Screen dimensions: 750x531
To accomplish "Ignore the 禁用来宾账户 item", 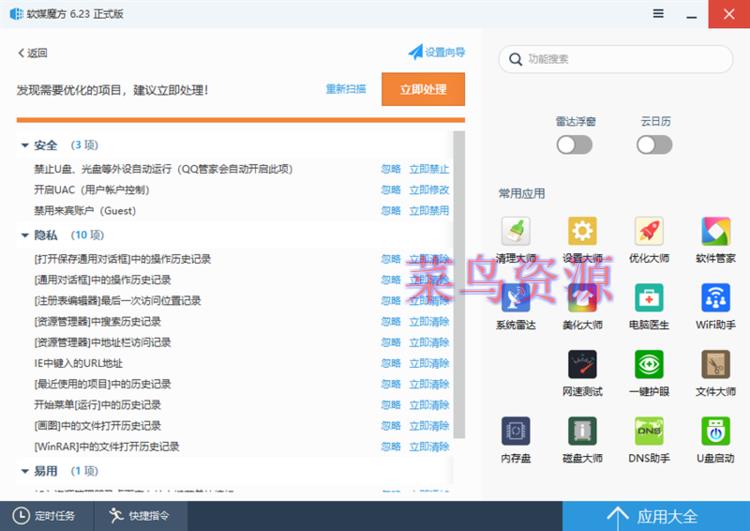I will coord(391,210).
